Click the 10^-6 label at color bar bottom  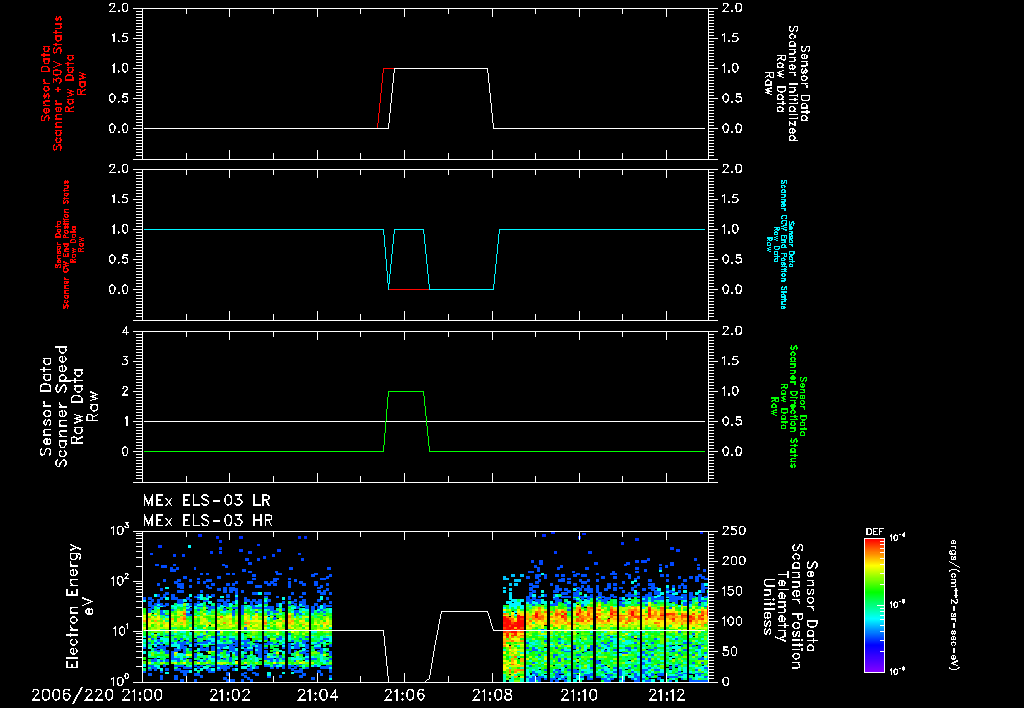click(899, 671)
